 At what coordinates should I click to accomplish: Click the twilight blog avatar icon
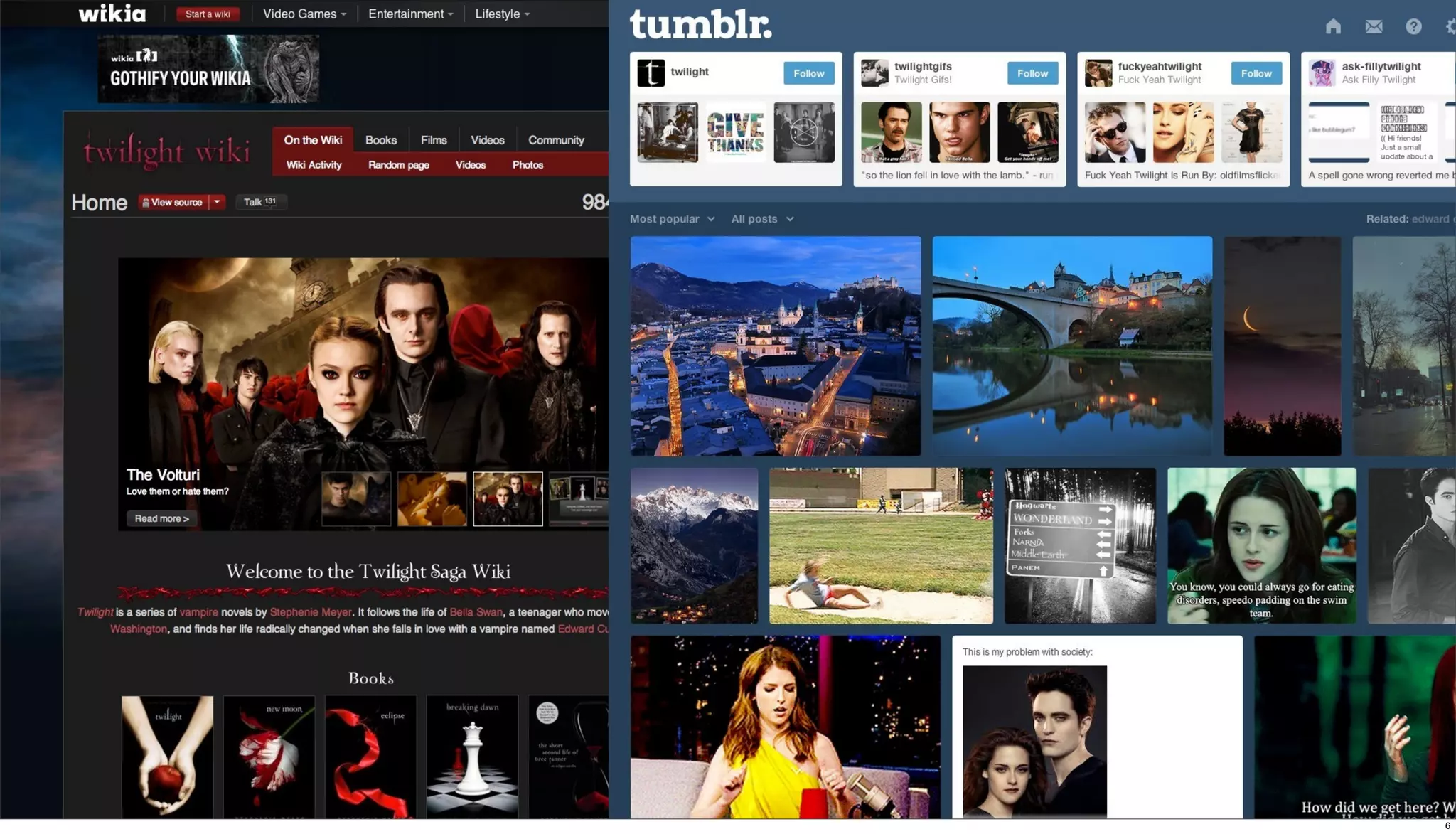coord(651,73)
